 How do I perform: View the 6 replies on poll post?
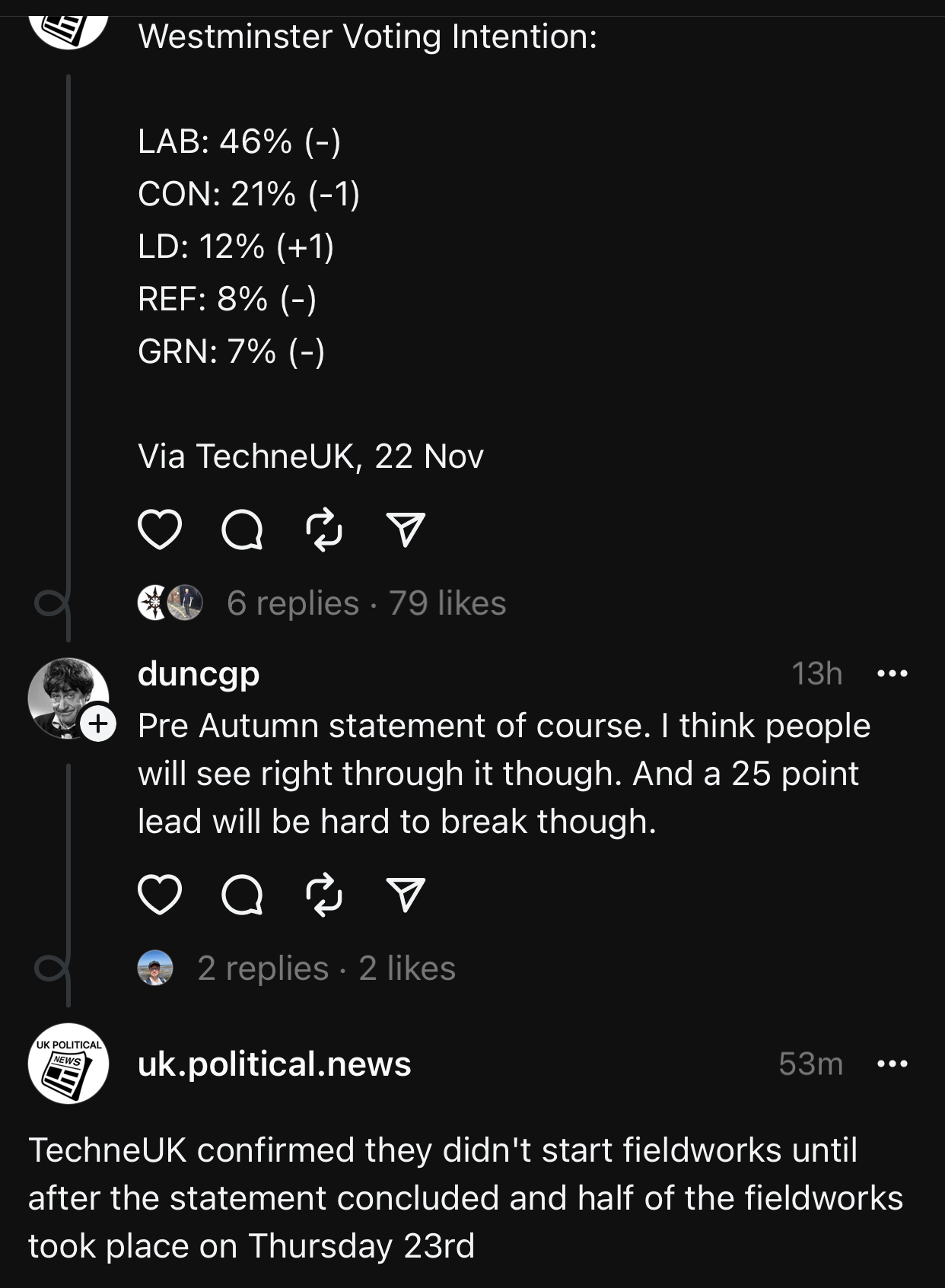coord(293,603)
